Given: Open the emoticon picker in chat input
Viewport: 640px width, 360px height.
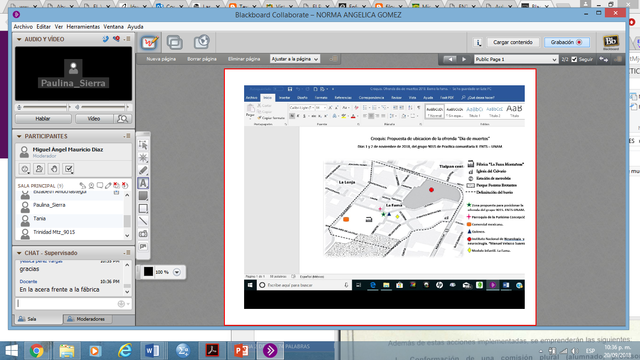Looking at the screenshot, I should click(x=121, y=304).
